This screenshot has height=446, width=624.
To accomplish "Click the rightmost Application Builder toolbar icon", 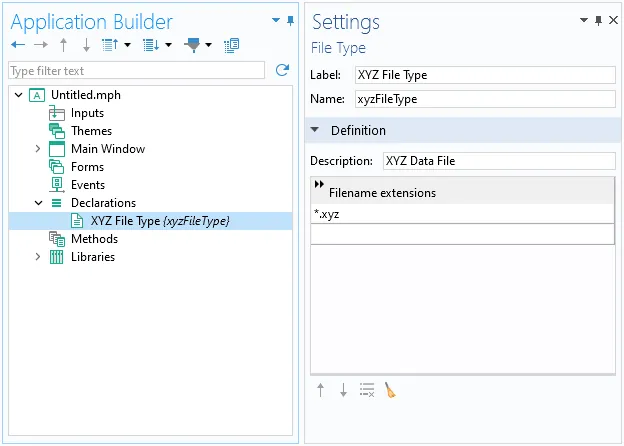I will point(232,45).
